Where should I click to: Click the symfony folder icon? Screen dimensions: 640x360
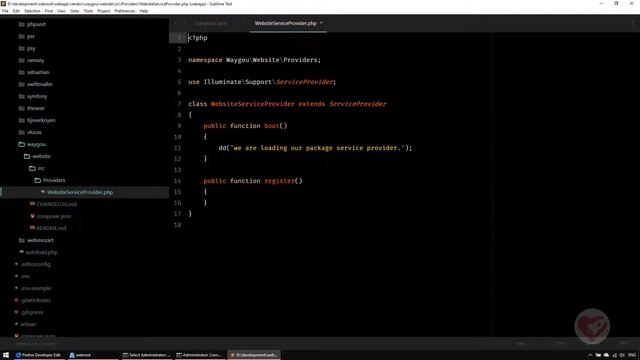[22, 96]
